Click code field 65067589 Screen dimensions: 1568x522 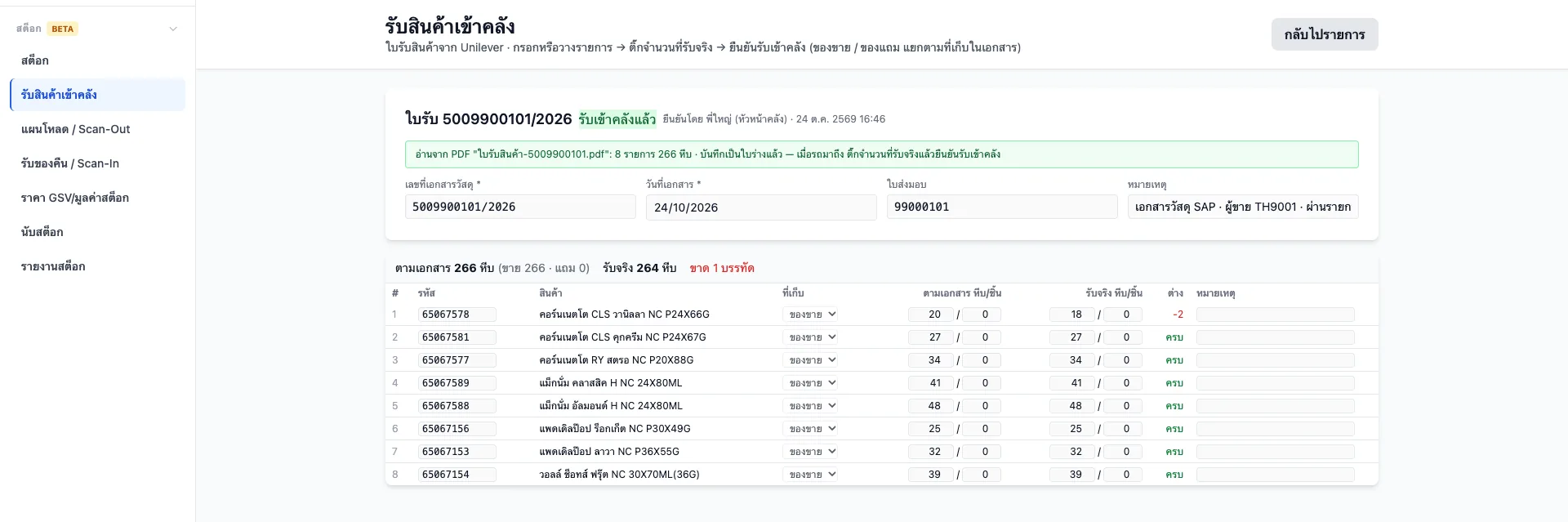[x=457, y=383]
